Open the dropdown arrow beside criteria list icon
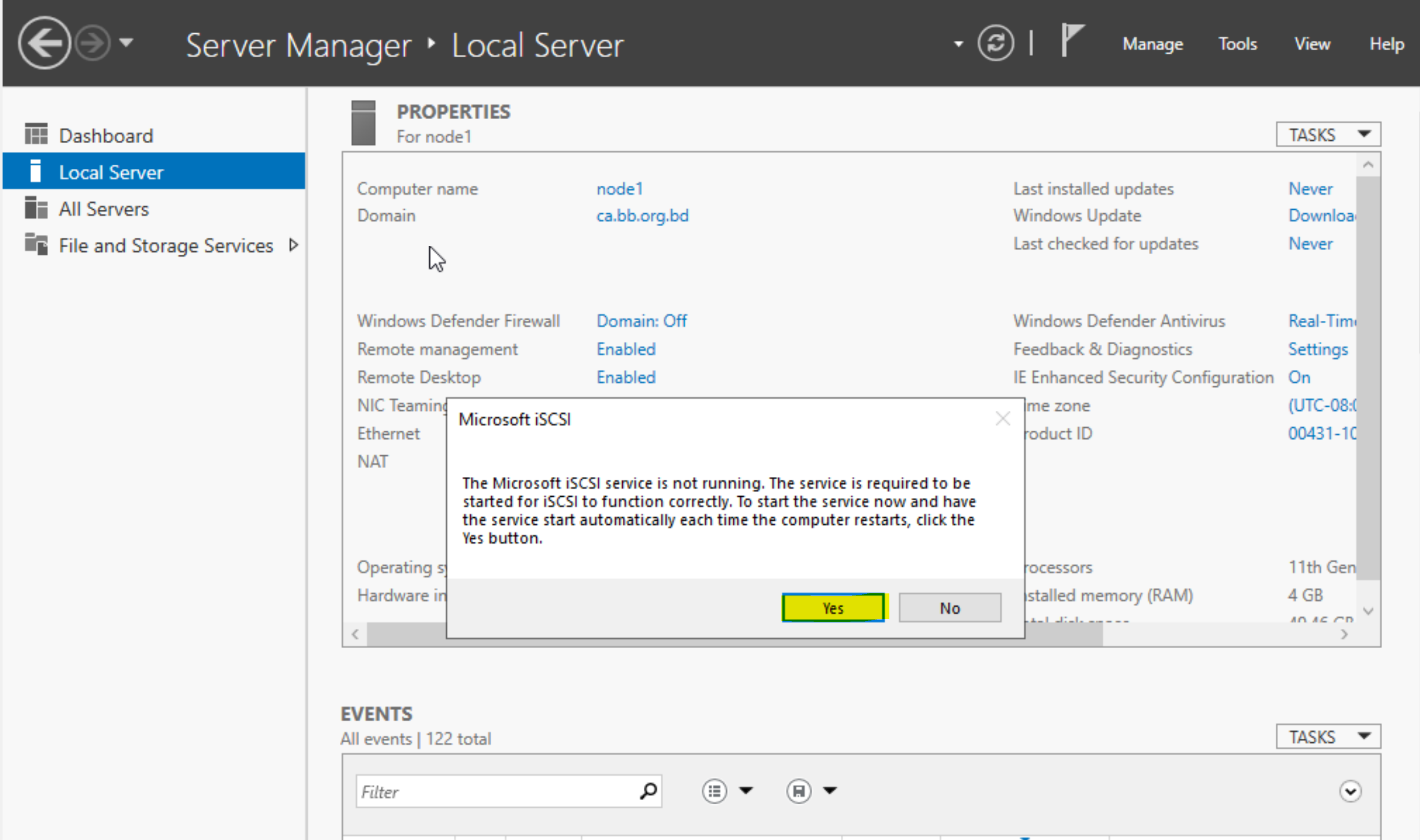The width and height of the screenshot is (1420, 840). 746,791
